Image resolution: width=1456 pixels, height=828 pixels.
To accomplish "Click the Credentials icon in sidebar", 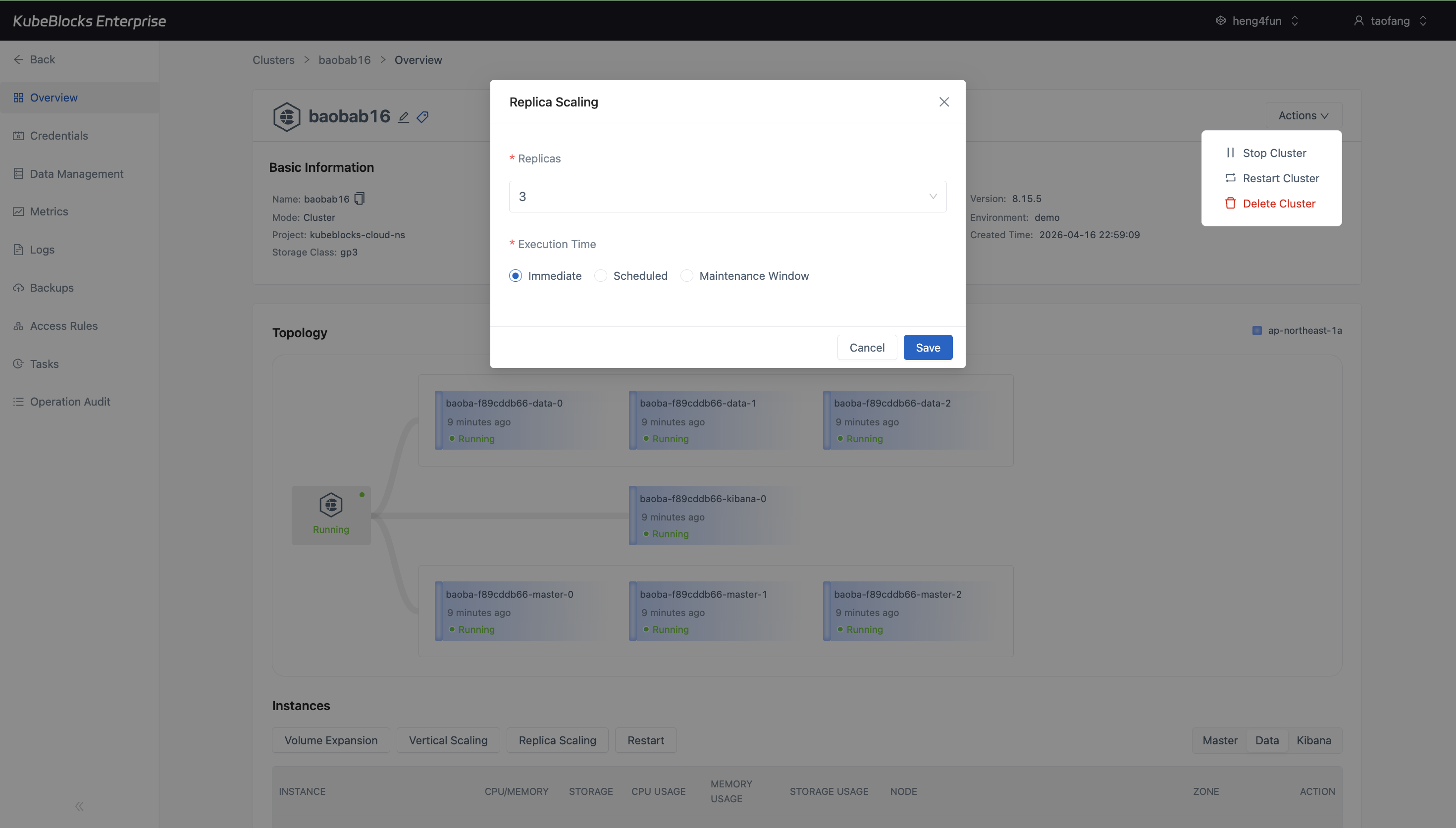I will [18, 136].
